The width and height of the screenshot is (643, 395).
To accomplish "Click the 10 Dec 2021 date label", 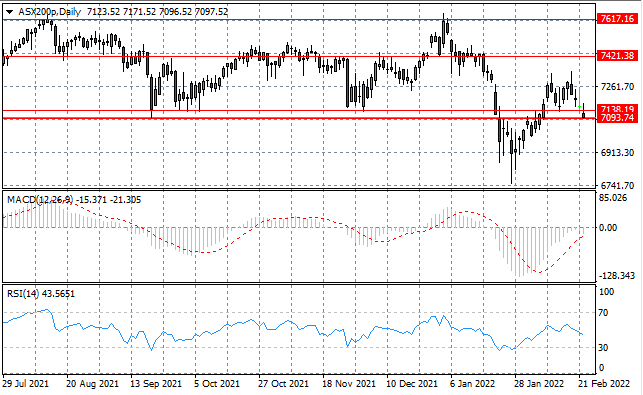I will (x=412, y=384).
